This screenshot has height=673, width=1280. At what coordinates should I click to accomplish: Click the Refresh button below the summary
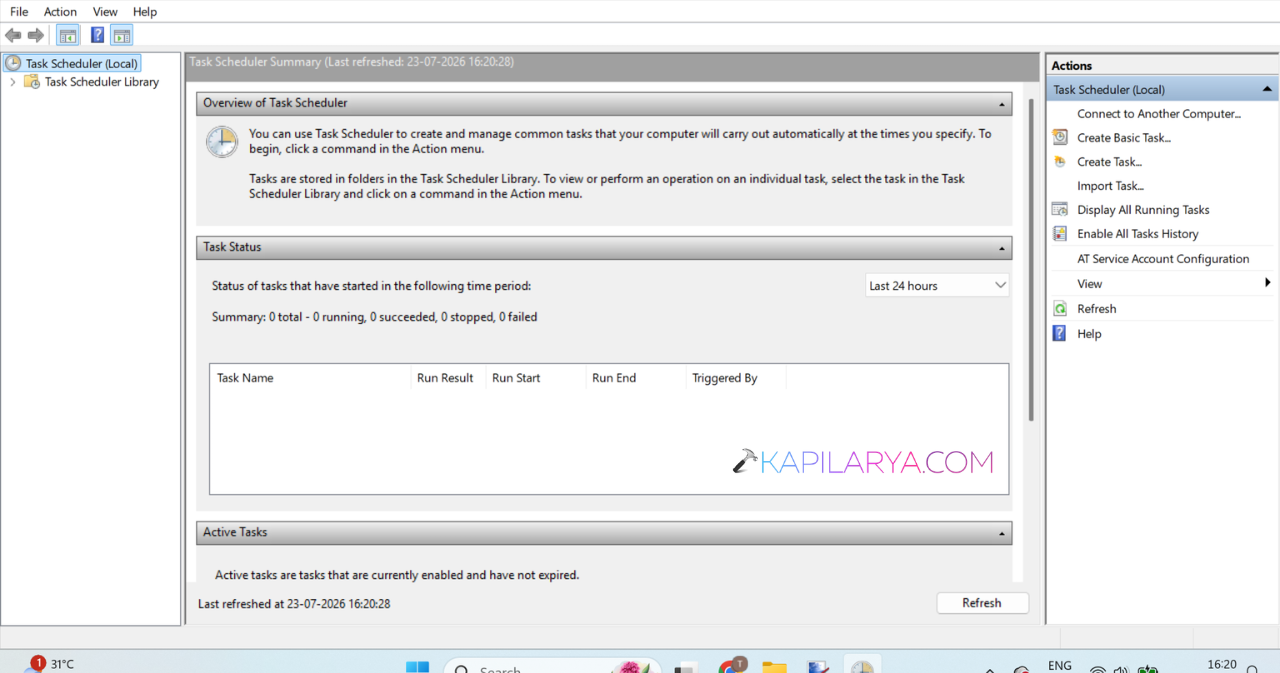pos(982,603)
